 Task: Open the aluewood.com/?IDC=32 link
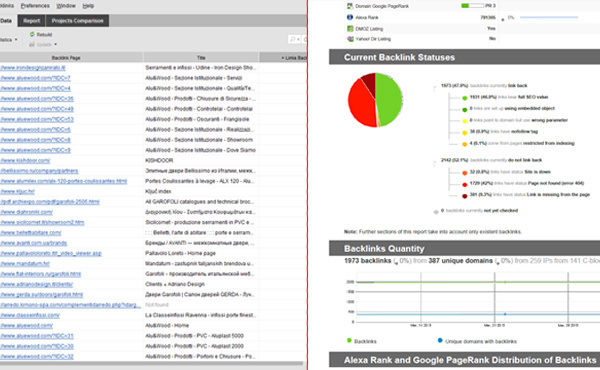coord(37,357)
